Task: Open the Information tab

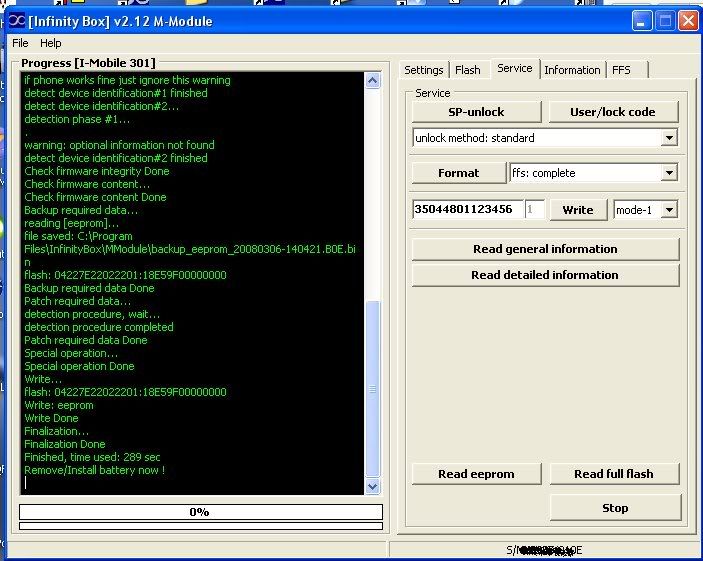Action: 572,70
